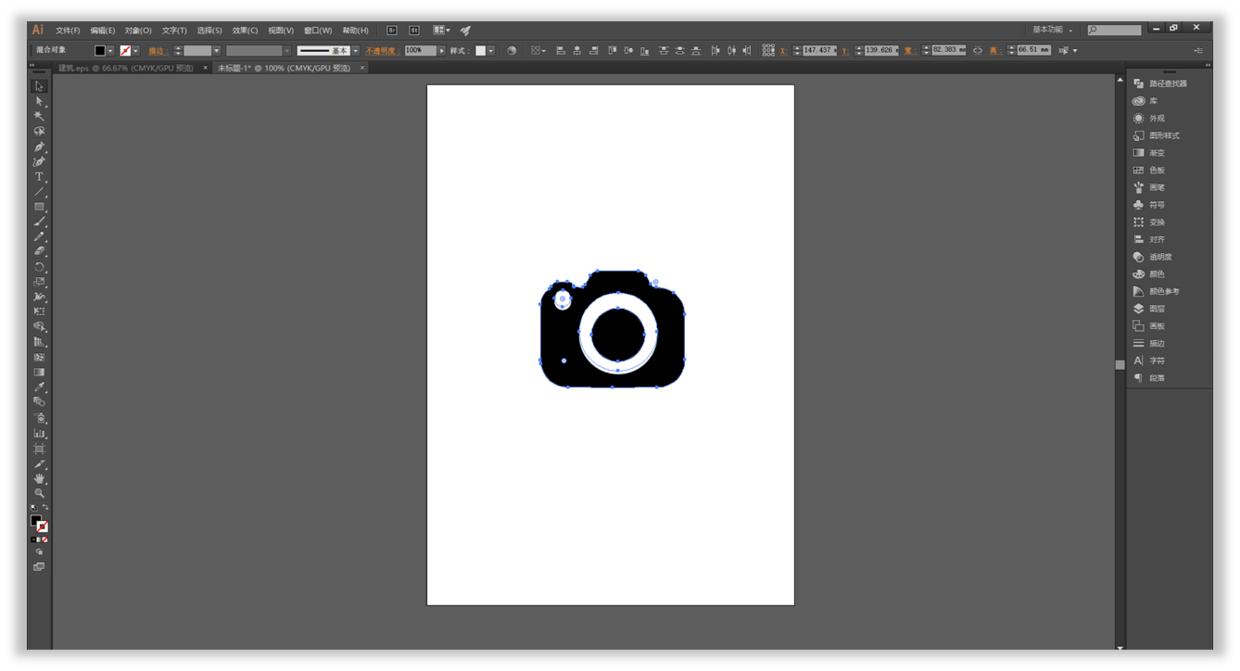
Task: Open the stroke style 基本 dropdown
Action: point(355,50)
